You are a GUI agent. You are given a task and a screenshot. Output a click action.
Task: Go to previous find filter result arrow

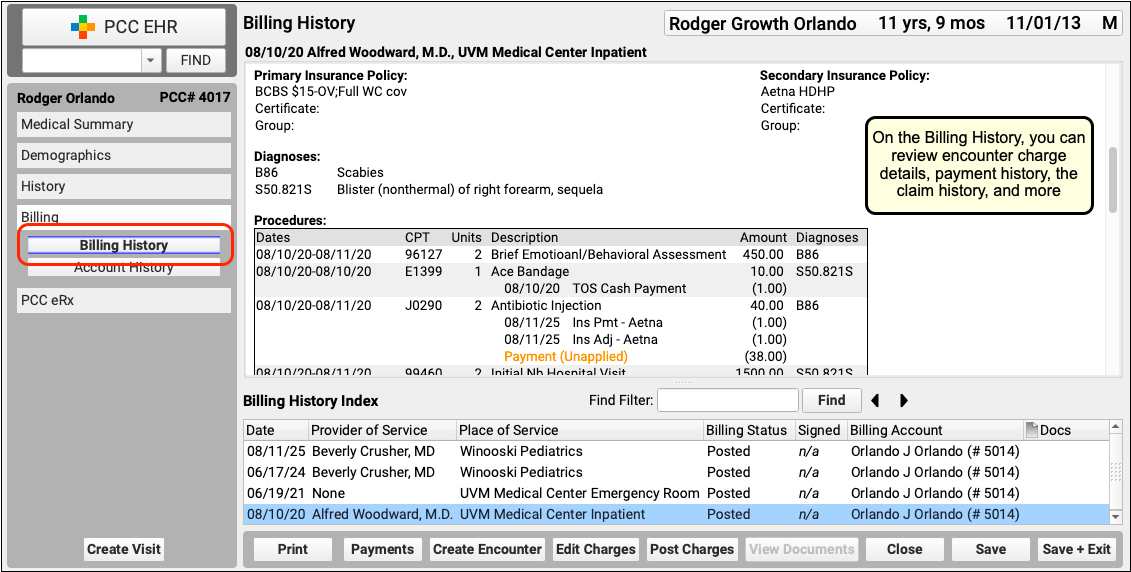point(876,400)
